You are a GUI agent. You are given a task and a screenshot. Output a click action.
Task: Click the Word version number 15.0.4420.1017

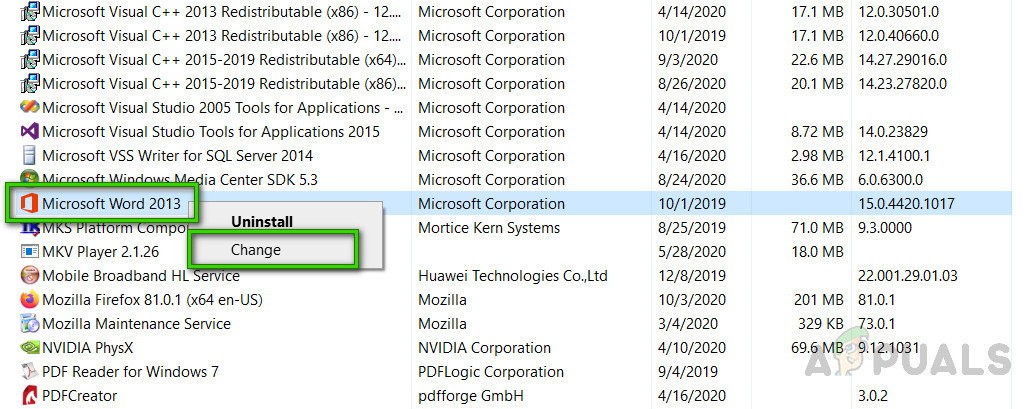click(906, 204)
